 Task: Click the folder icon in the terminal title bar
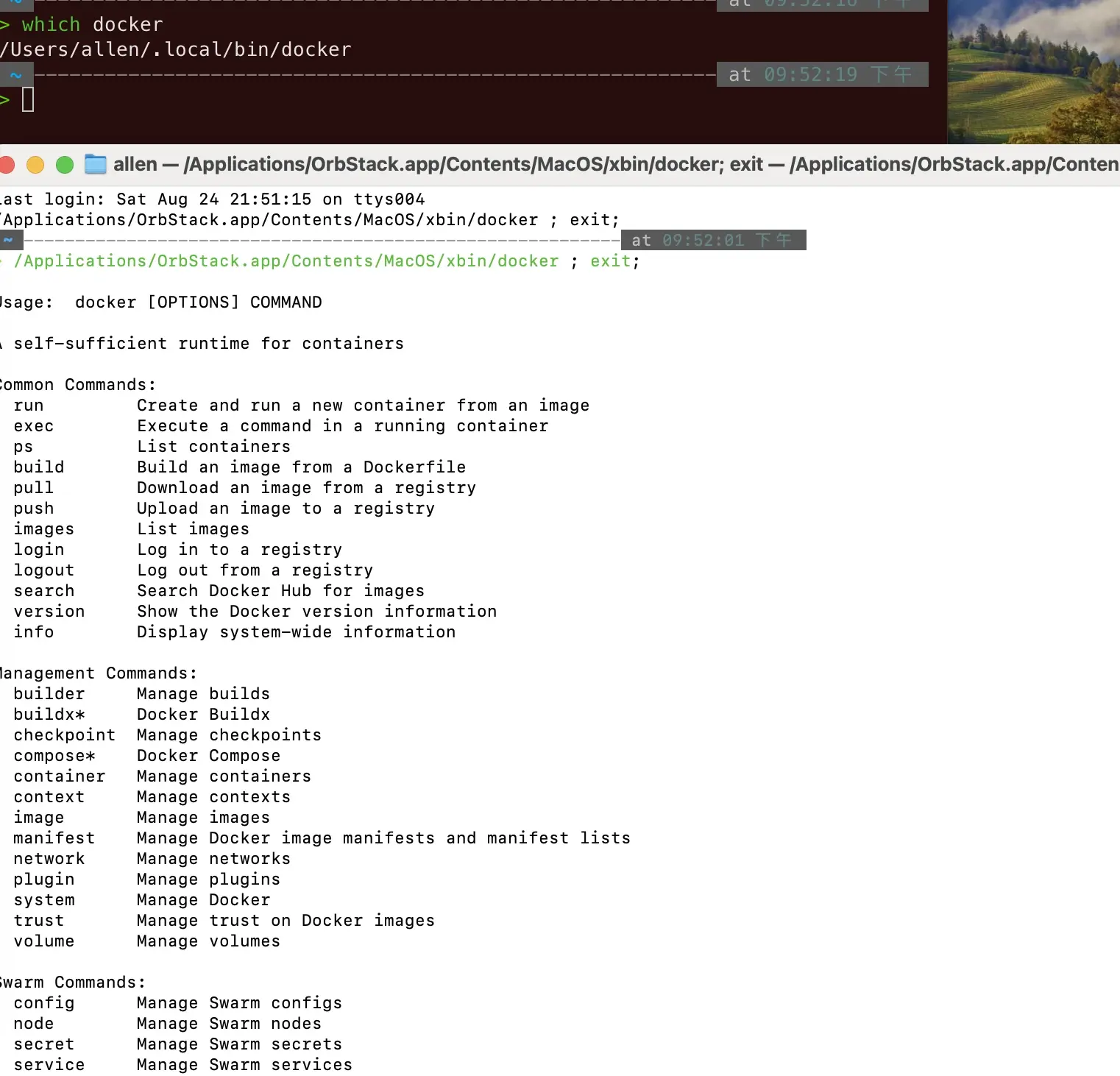point(96,164)
